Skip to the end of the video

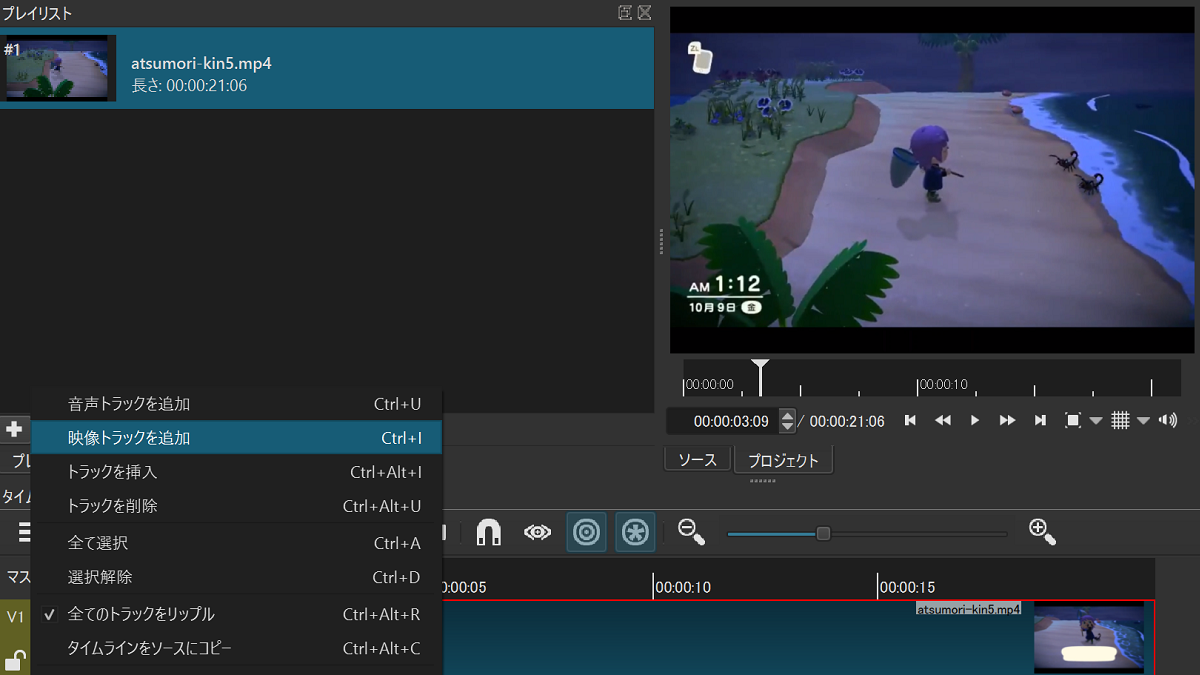pyautogui.click(x=1040, y=421)
